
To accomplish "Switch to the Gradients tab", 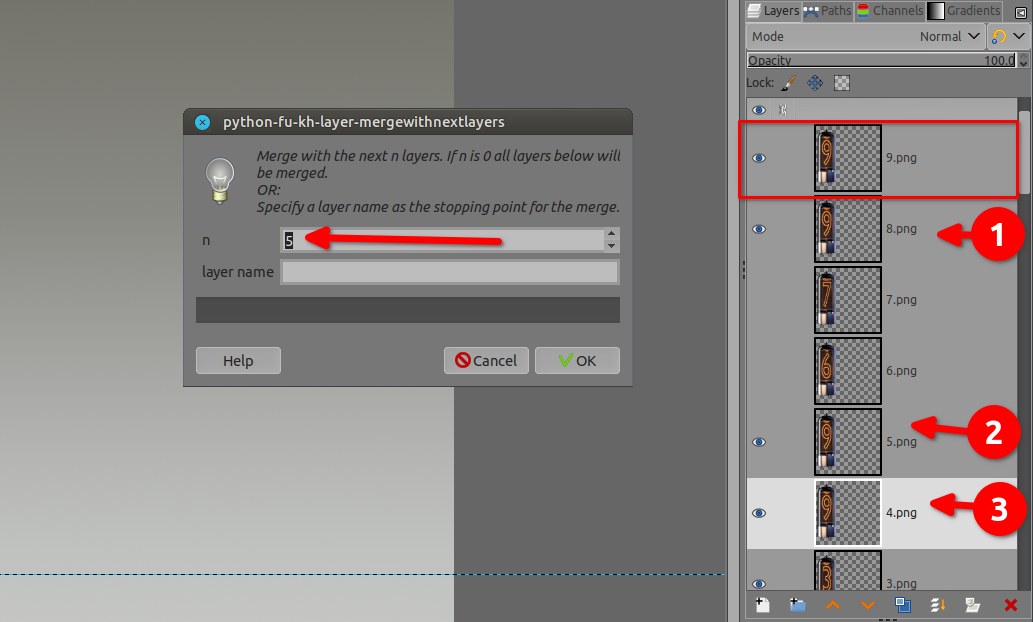I will pos(964,11).
